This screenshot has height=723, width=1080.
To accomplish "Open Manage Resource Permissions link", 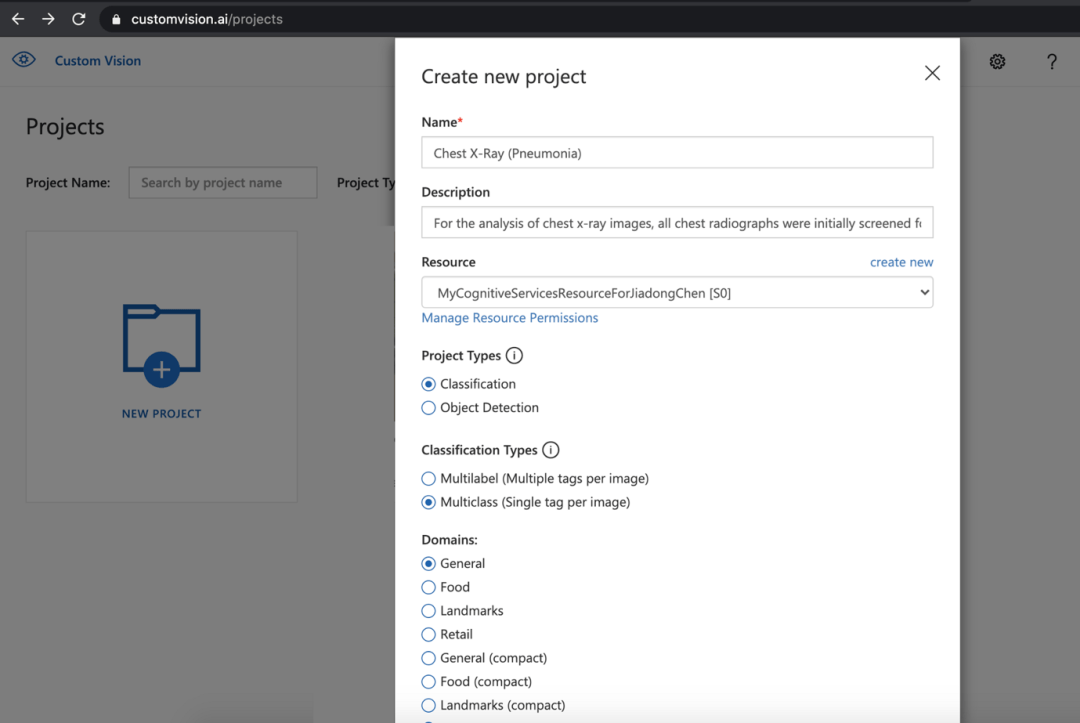I will (510, 317).
